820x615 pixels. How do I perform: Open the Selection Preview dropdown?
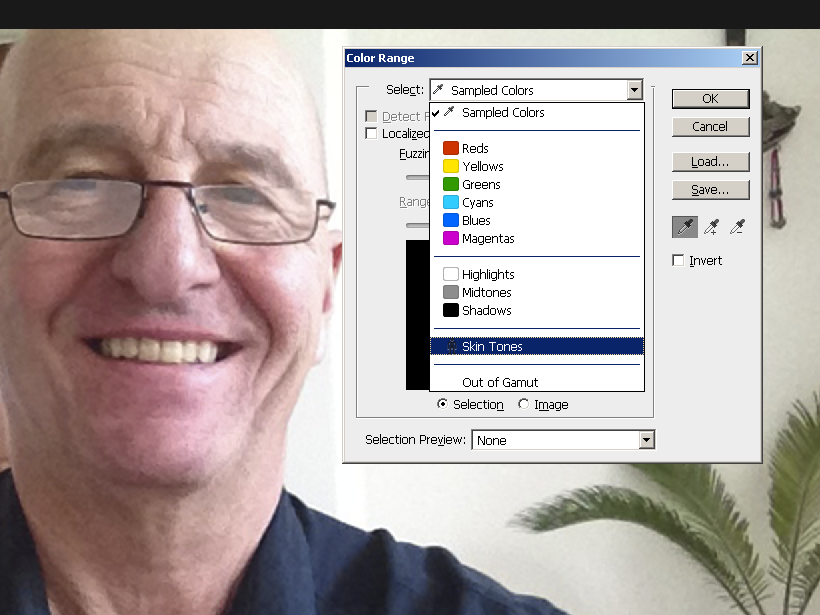click(646, 440)
